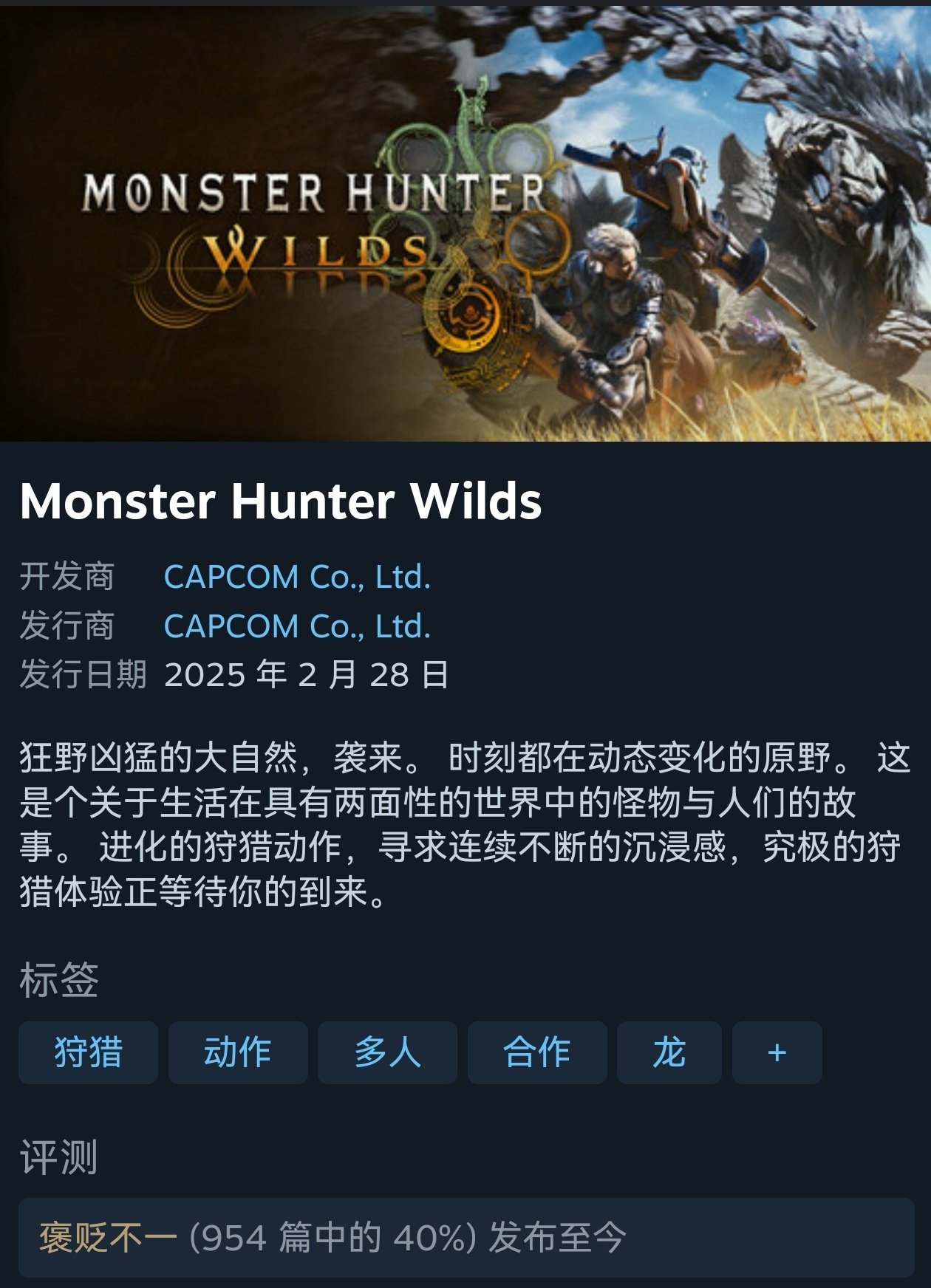Select the 合作 tag
The height and width of the screenshot is (1288, 931).
(x=537, y=1052)
